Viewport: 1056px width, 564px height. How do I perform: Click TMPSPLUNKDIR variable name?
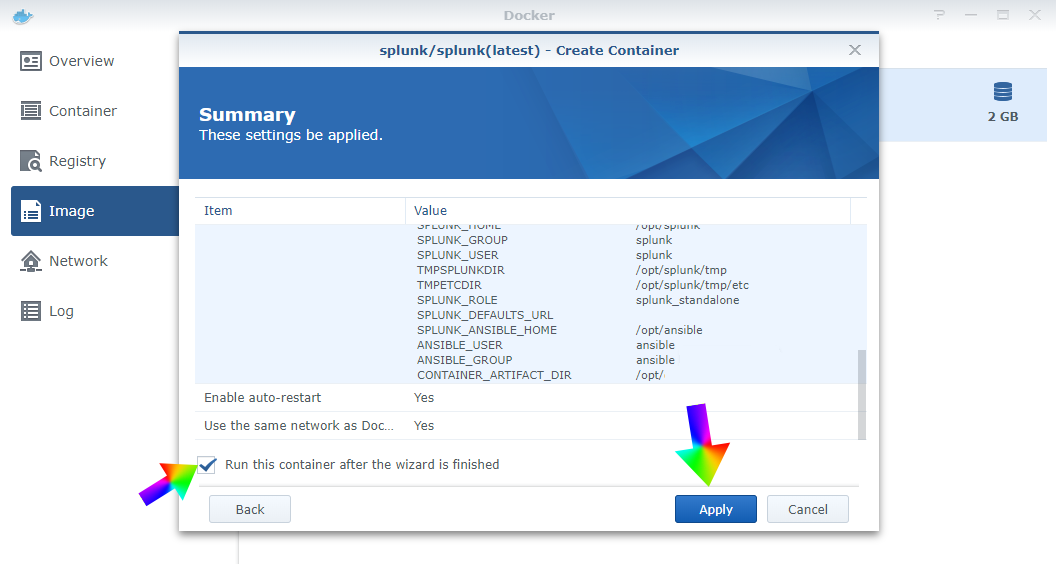point(461,270)
